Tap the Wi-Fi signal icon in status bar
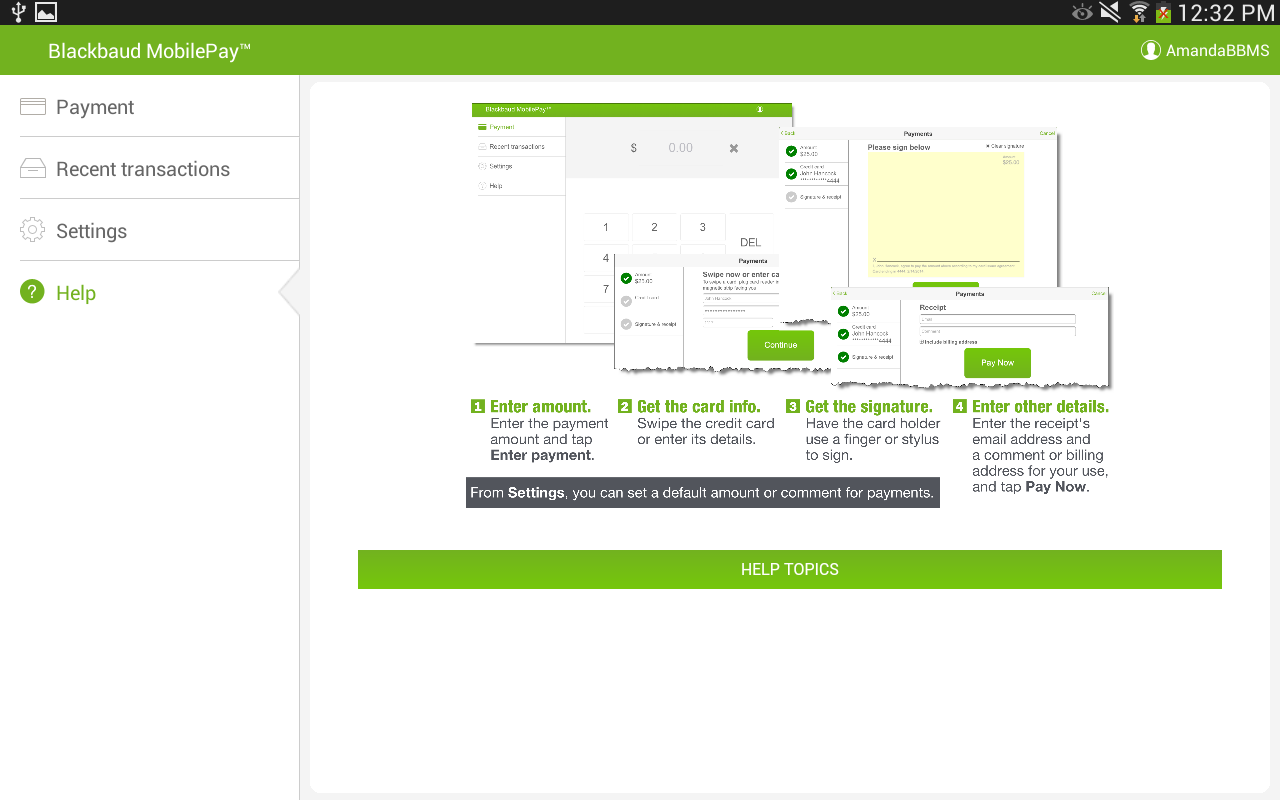 [x=1138, y=12]
